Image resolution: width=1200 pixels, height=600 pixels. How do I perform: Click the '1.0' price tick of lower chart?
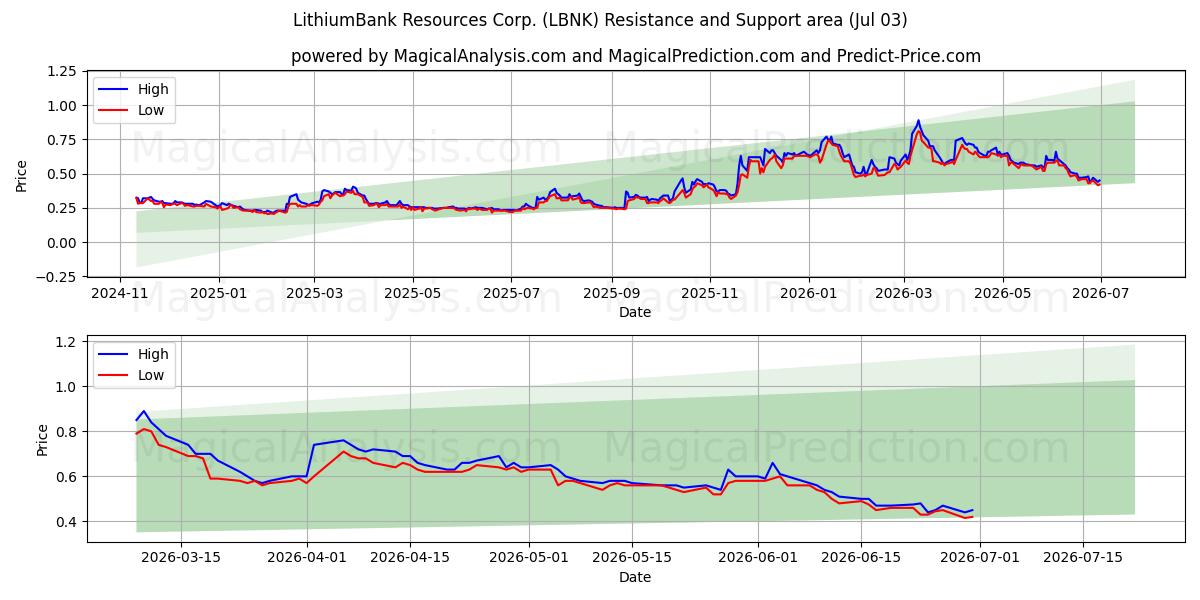tap(67, 387)
